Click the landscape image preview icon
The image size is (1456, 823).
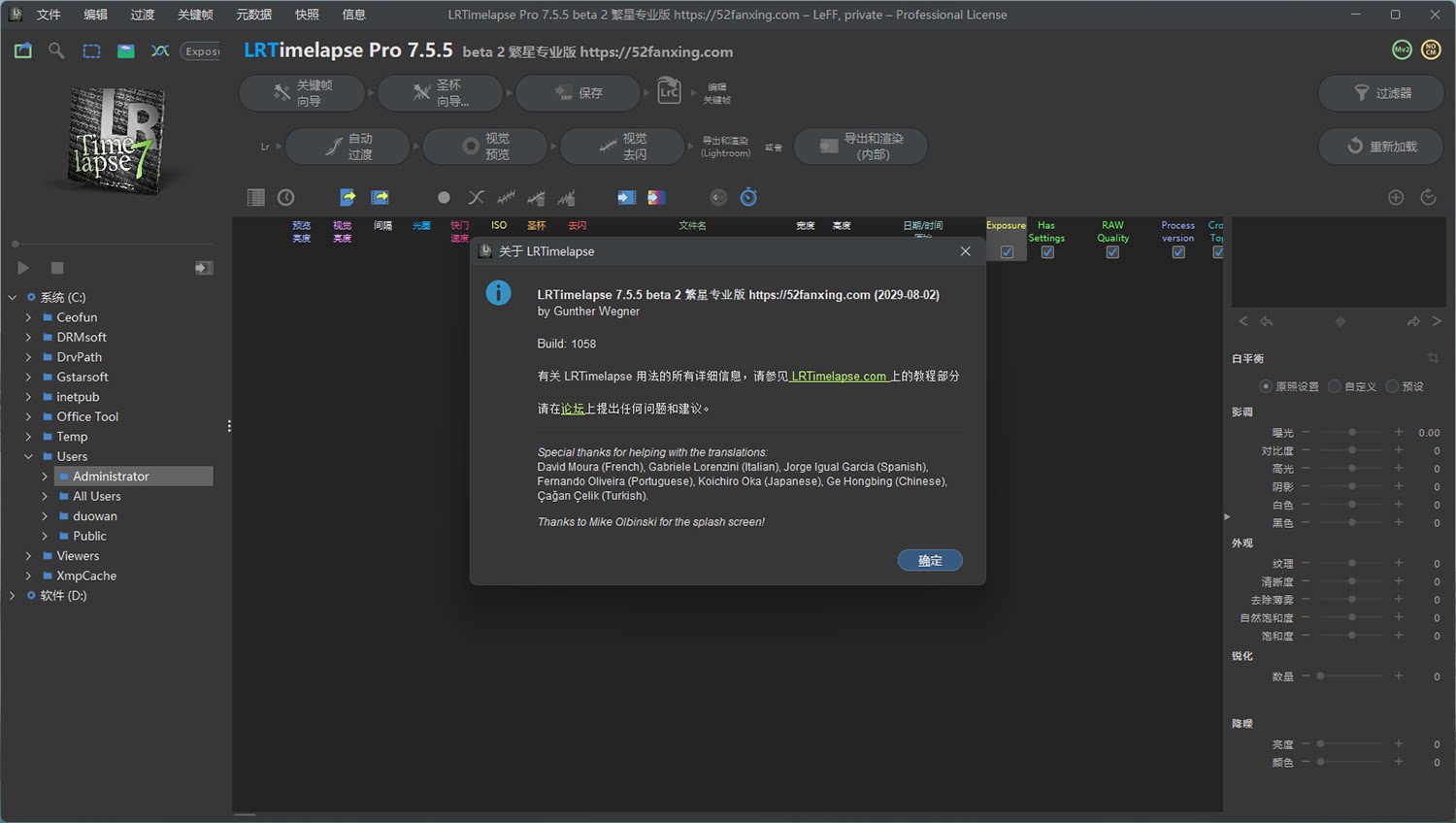coord(126,51)
